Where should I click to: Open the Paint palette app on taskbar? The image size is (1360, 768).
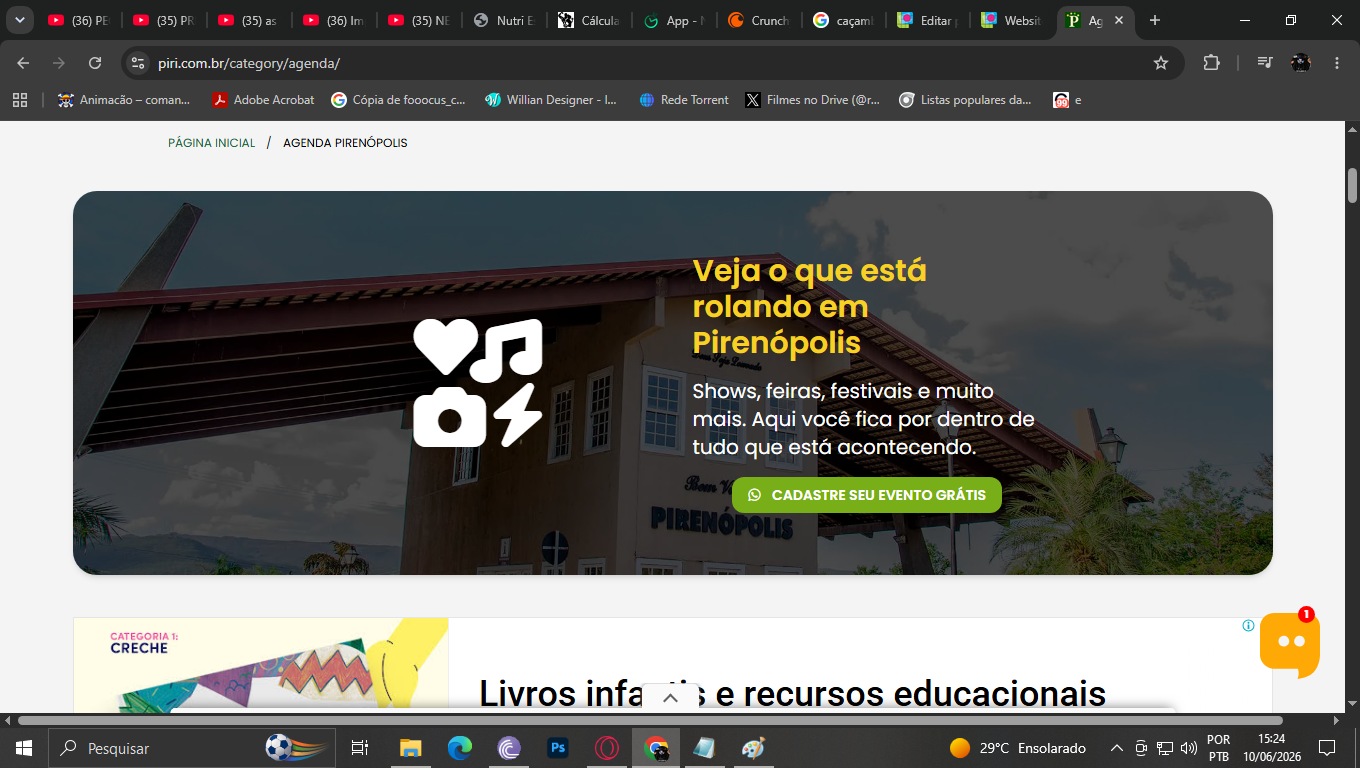tap(753, 748)
